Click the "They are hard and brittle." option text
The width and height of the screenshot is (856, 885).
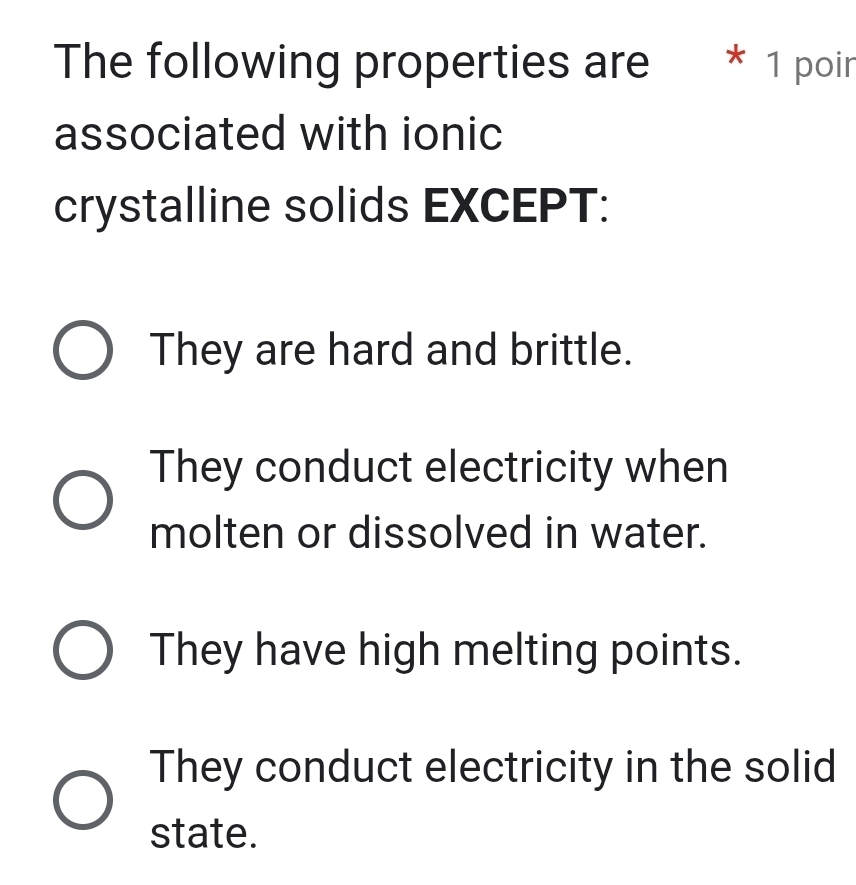point(391,351)
